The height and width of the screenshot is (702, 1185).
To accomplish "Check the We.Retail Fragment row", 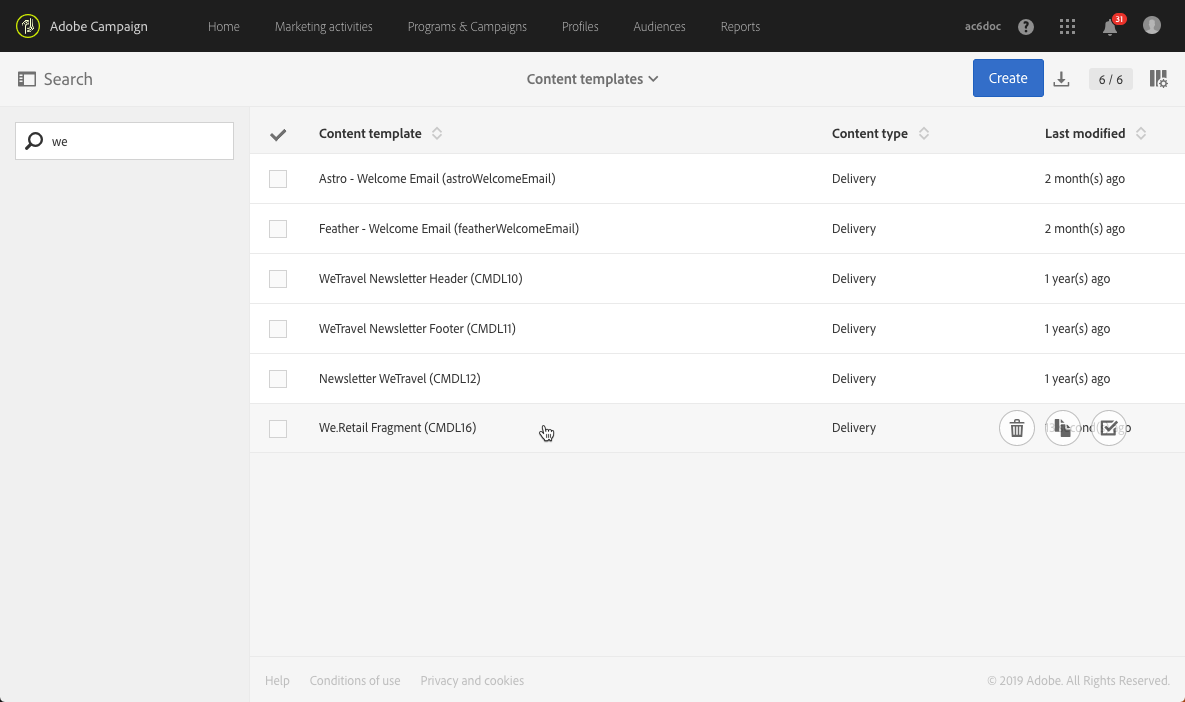I will pos(278,428).
